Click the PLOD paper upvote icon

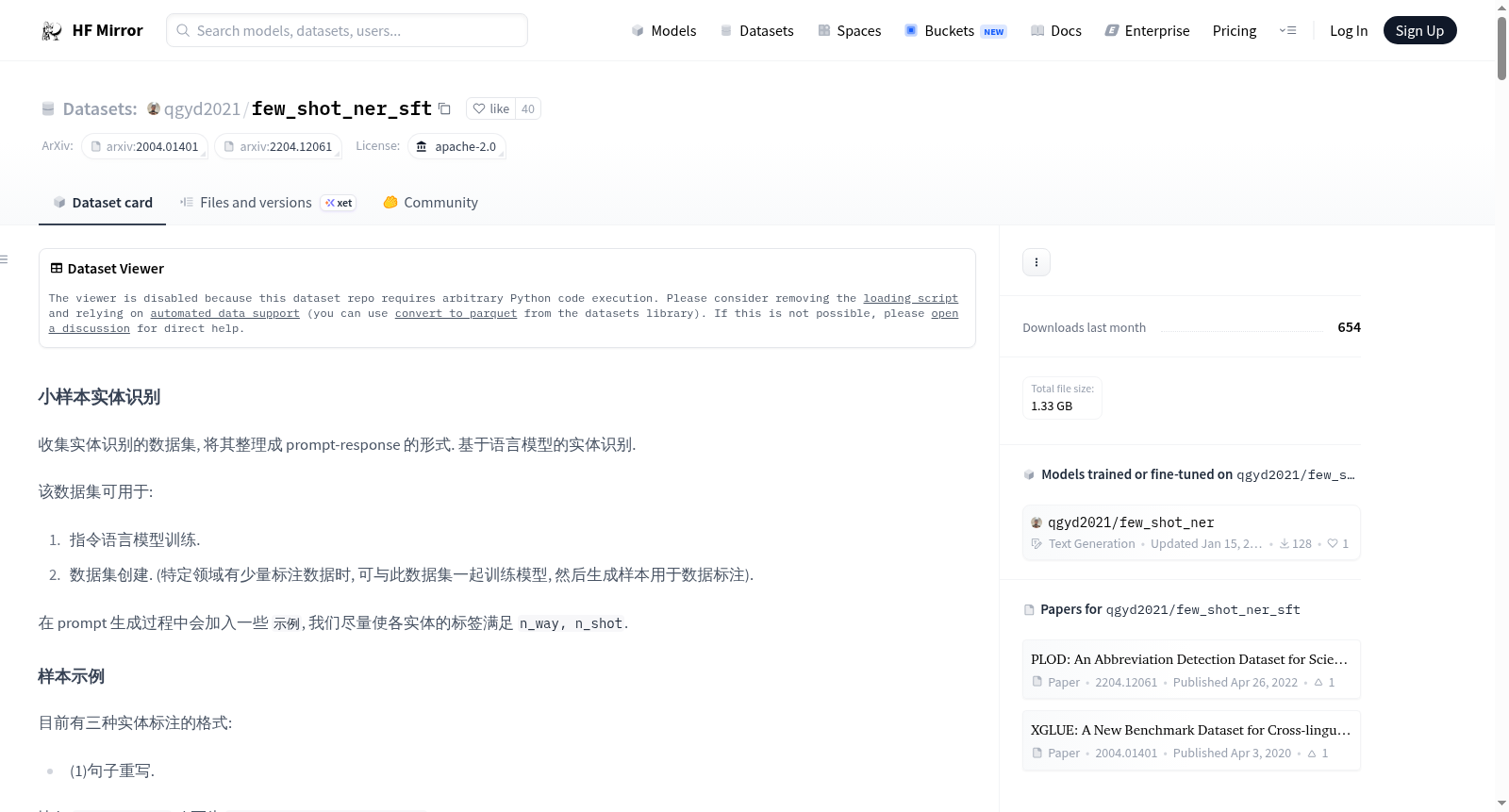click(1318, 683)
